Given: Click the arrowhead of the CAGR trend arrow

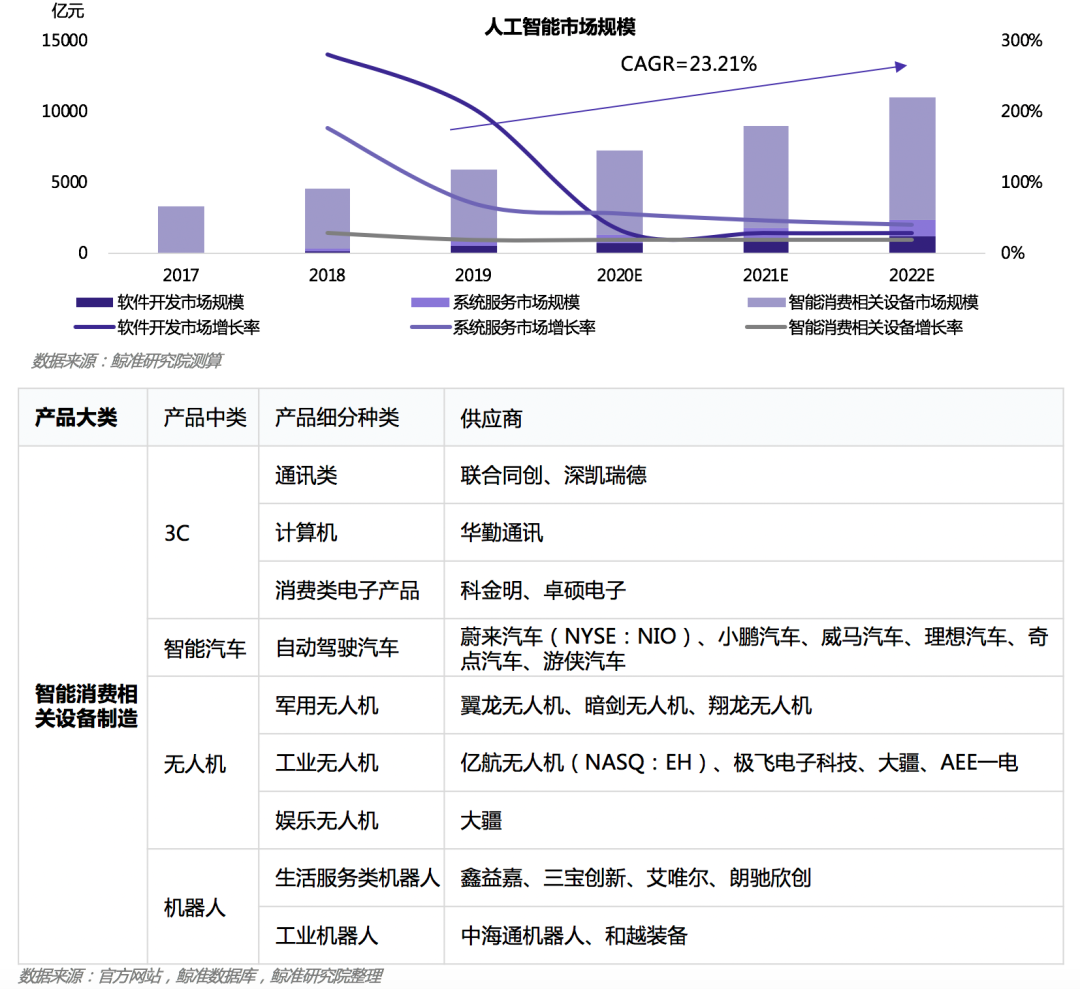Looking at the screenshot, I should click(x=900, y=67).
